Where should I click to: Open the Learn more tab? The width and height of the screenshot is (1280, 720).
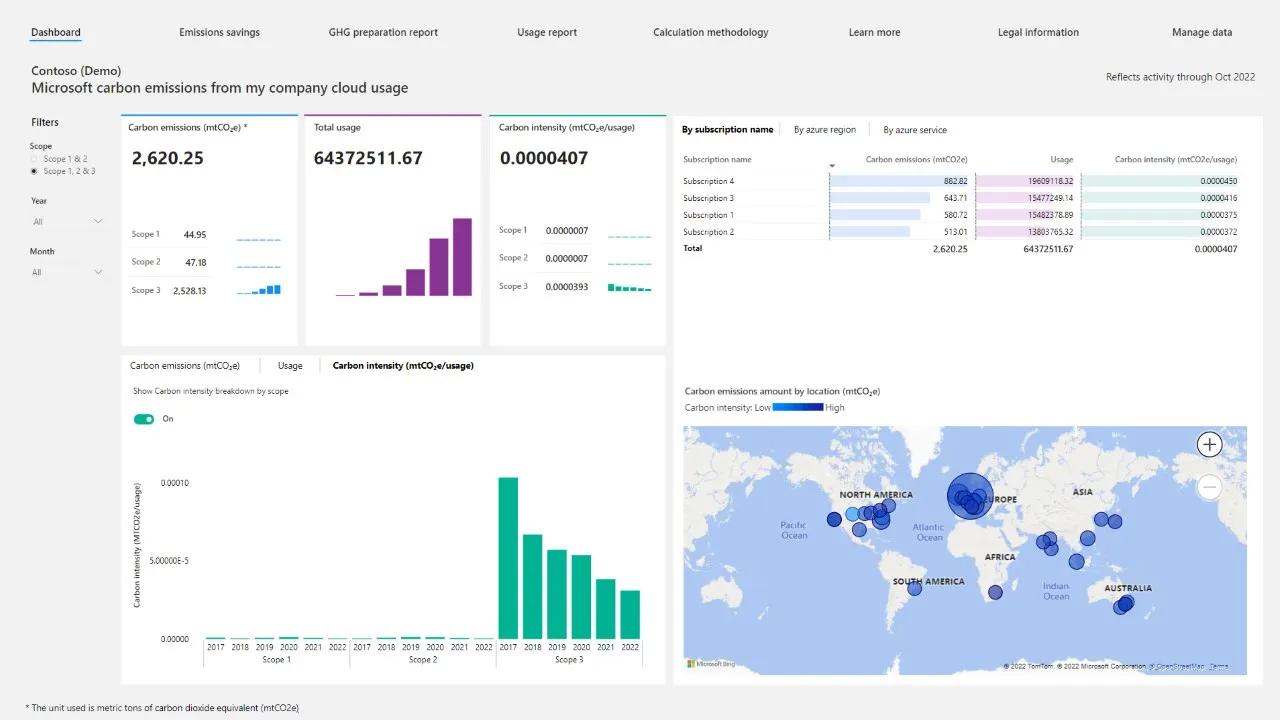click(x=875, y=32)
